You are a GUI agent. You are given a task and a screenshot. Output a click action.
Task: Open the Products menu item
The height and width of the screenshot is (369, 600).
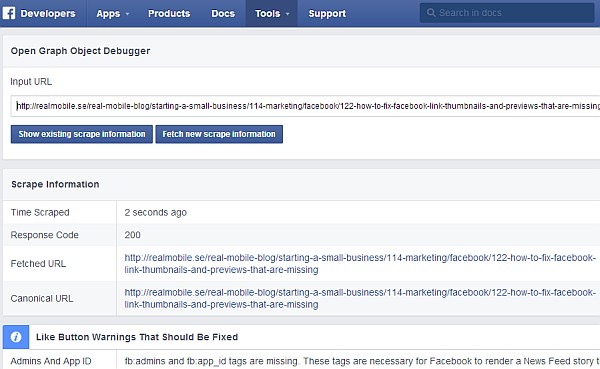coord(169,13)
